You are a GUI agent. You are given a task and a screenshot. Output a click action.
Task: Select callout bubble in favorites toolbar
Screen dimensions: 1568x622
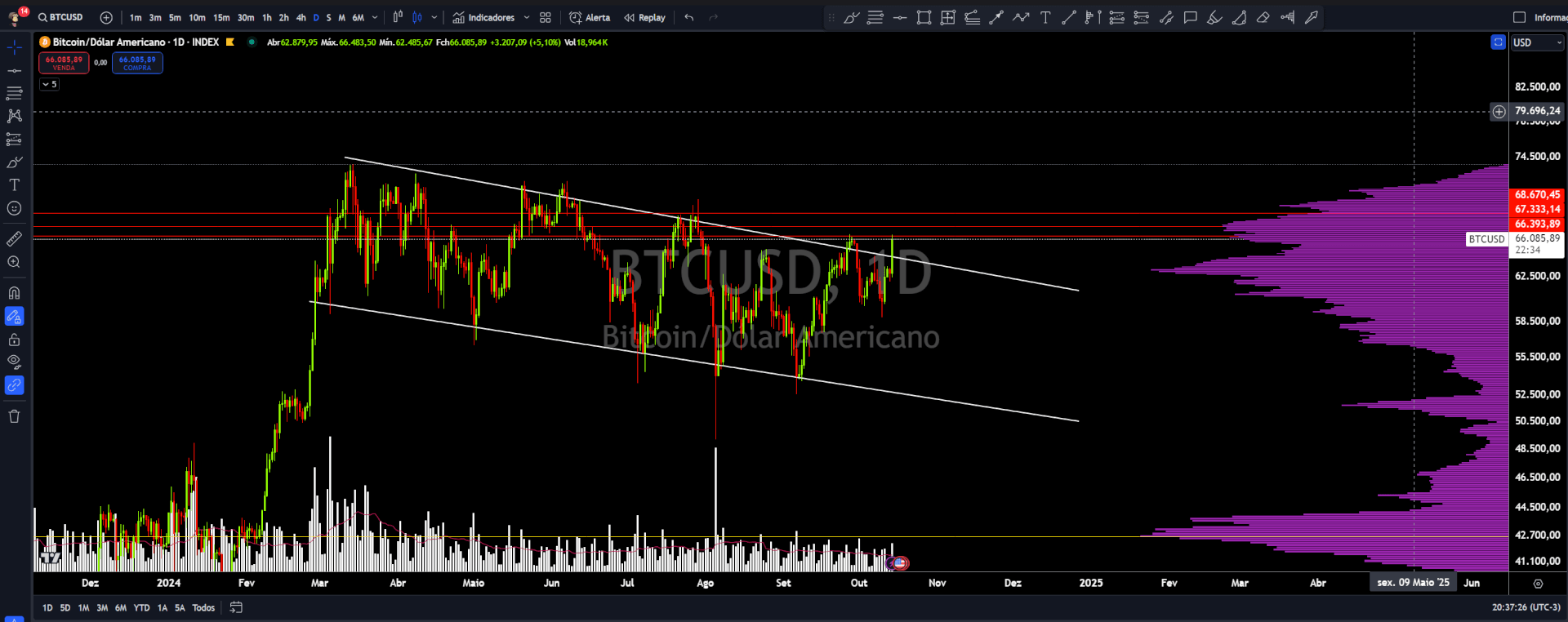tap(1191, 17)
